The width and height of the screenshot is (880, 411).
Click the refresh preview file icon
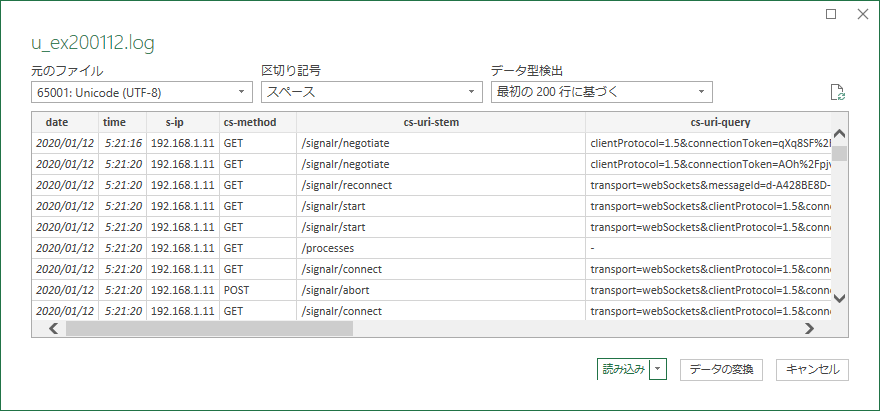click(837, 93)
